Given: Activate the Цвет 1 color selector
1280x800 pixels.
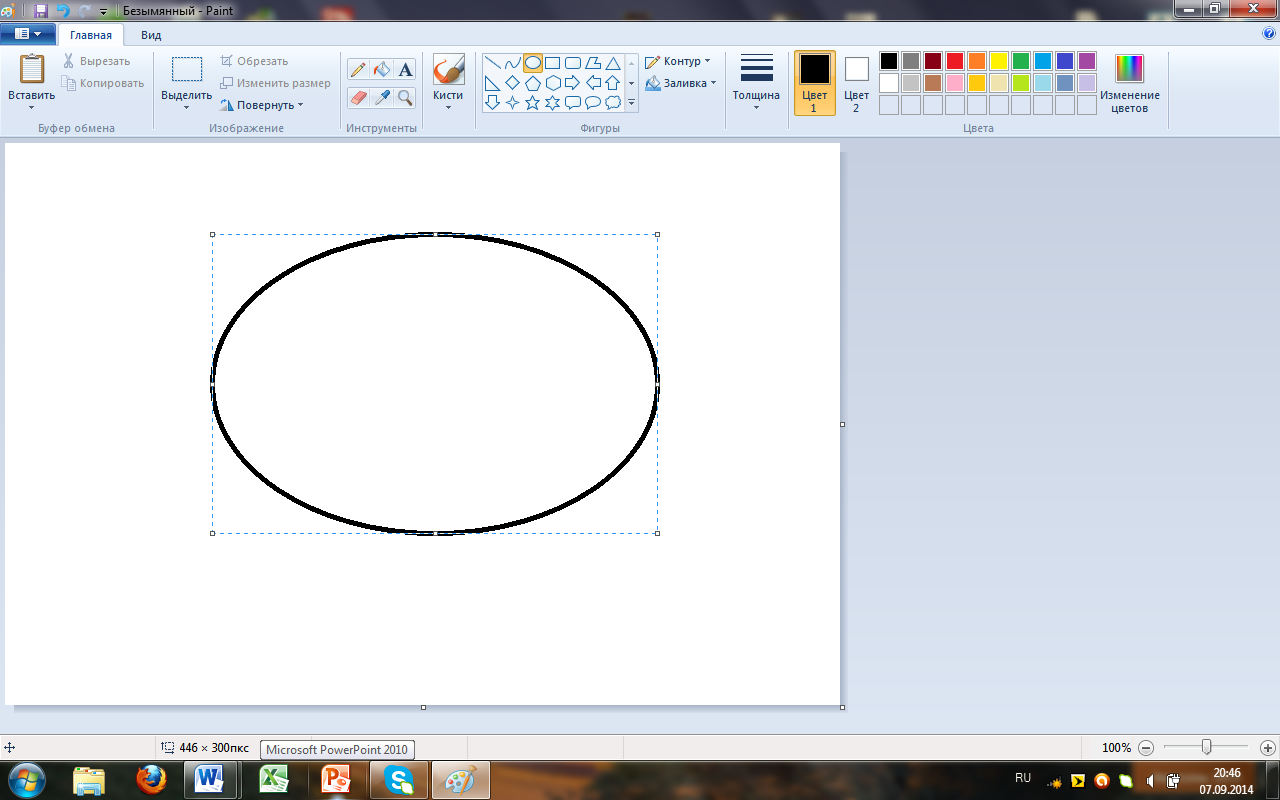Looking at the screenshot, I should tap(814, 83).
